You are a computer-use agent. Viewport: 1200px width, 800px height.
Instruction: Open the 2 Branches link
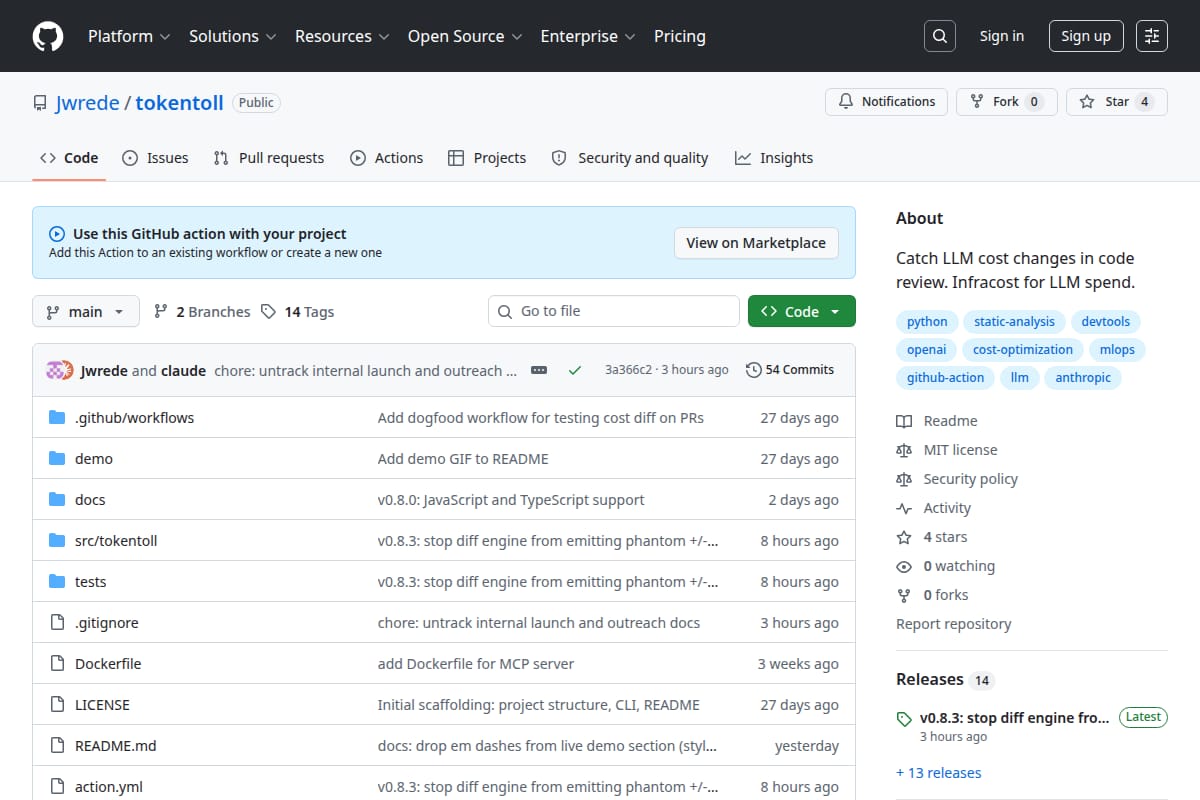click(x=202, y=312)
